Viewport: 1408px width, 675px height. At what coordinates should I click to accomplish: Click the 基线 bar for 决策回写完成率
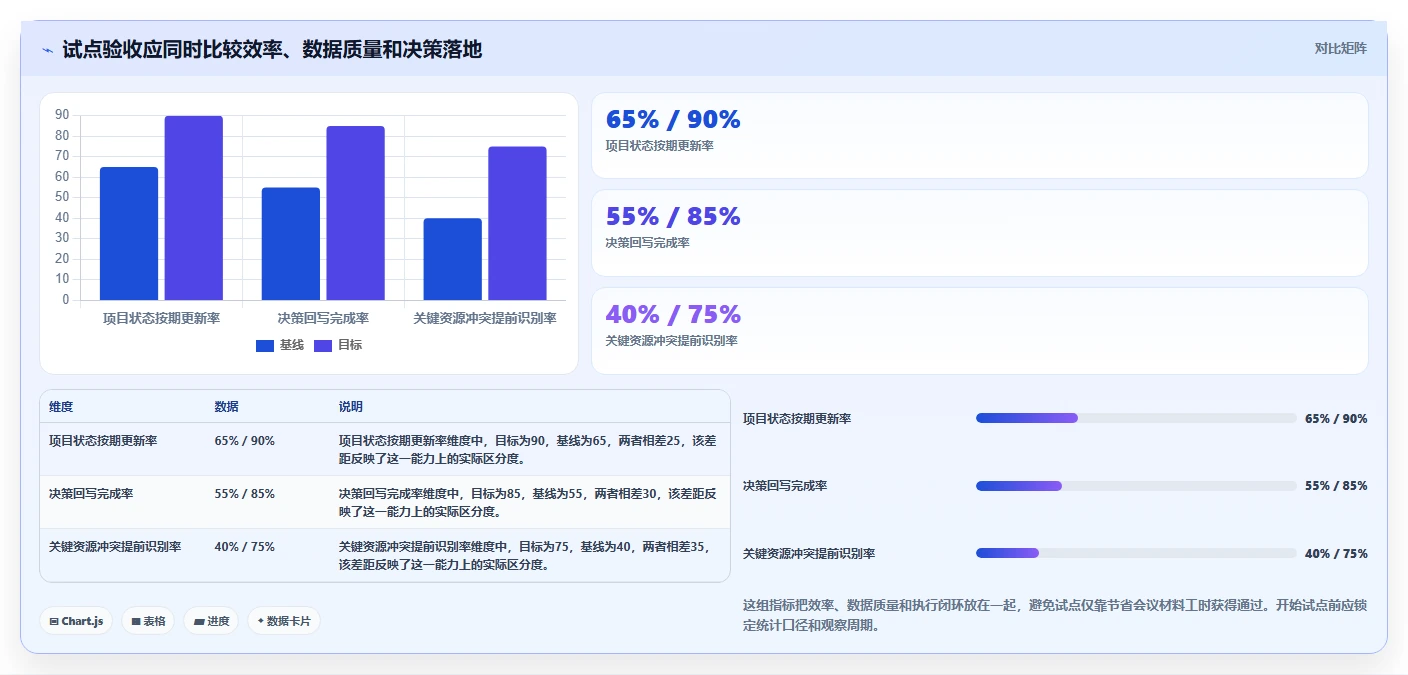click(291, 244)
